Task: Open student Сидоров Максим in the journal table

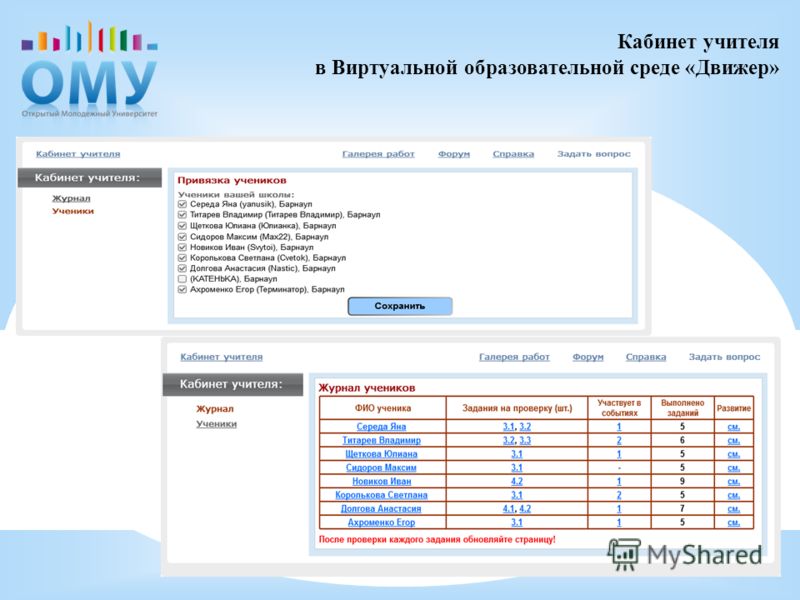Action: [381, 468]
